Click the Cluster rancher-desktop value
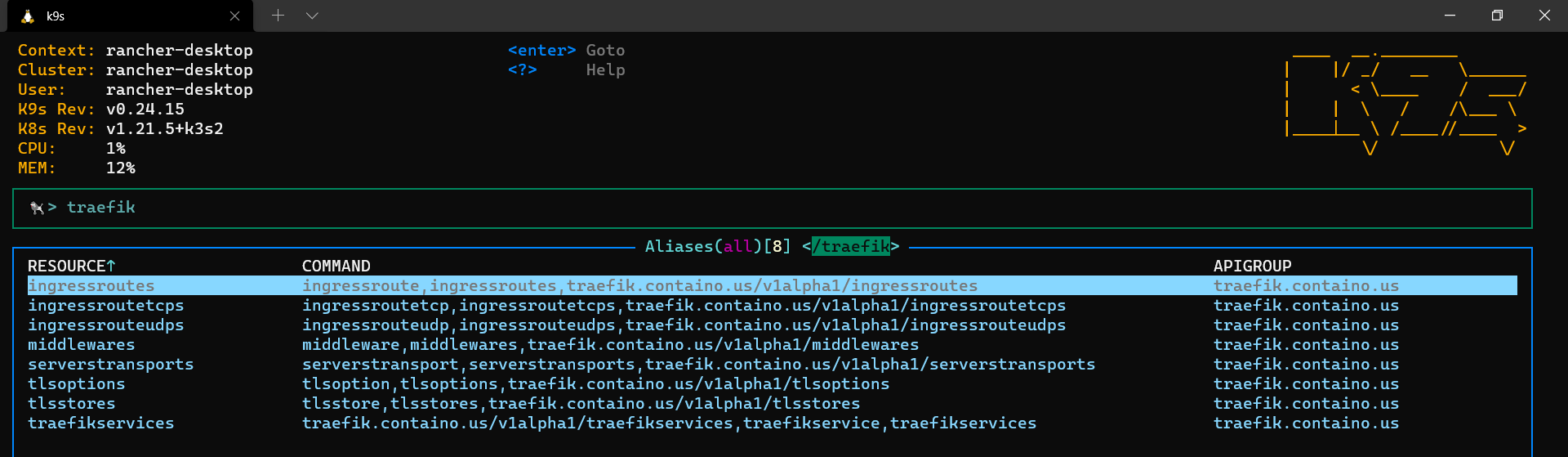Screen dimensions: 1568x457 pos(180,69)
